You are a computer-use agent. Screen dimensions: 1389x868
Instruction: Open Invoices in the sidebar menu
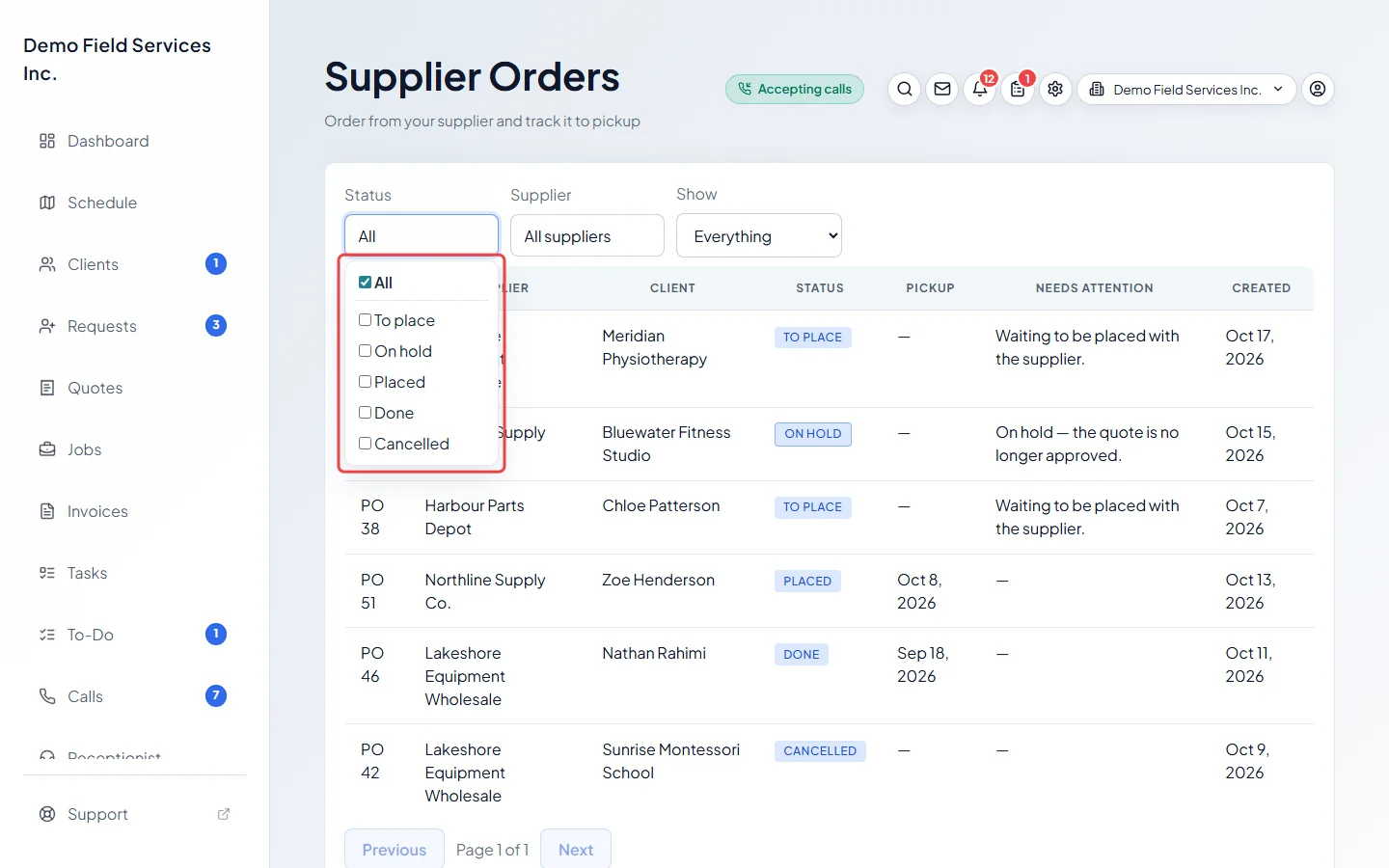pyautogui.click(x=135, y=511)
